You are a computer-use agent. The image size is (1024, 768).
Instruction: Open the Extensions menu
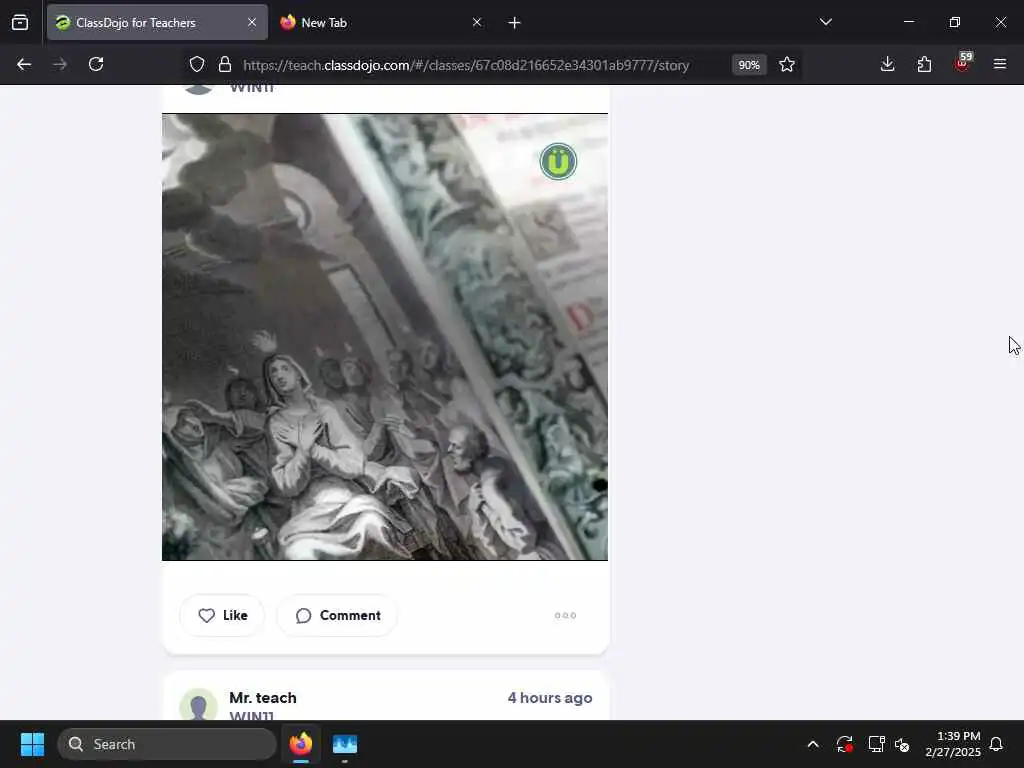click(x=924, y=64)
